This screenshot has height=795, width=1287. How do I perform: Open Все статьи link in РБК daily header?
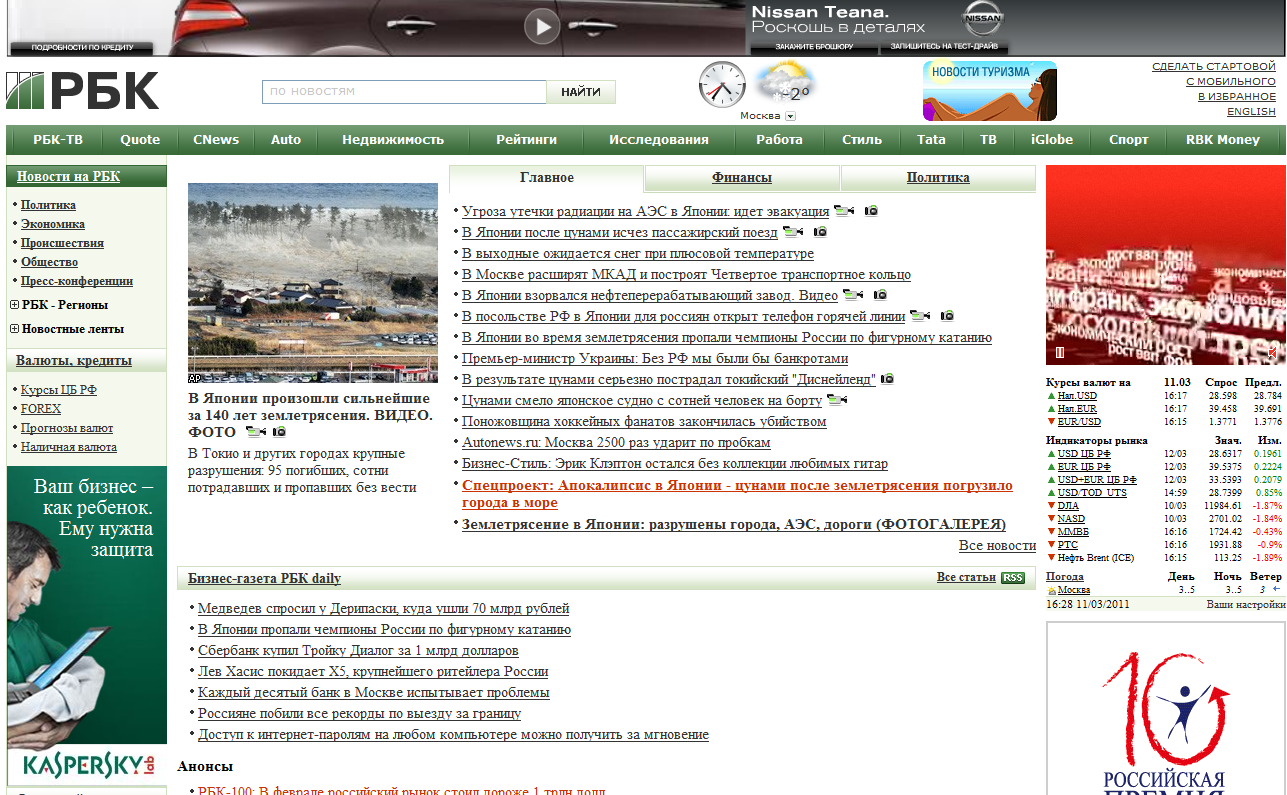(x=966, y=577)
